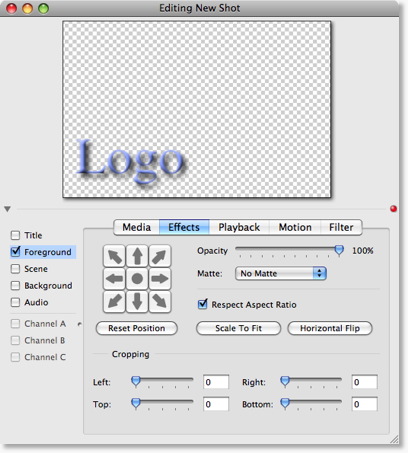Click the down arrow position button
Viewport: 408px width, 453px height.
pos(137,301)
